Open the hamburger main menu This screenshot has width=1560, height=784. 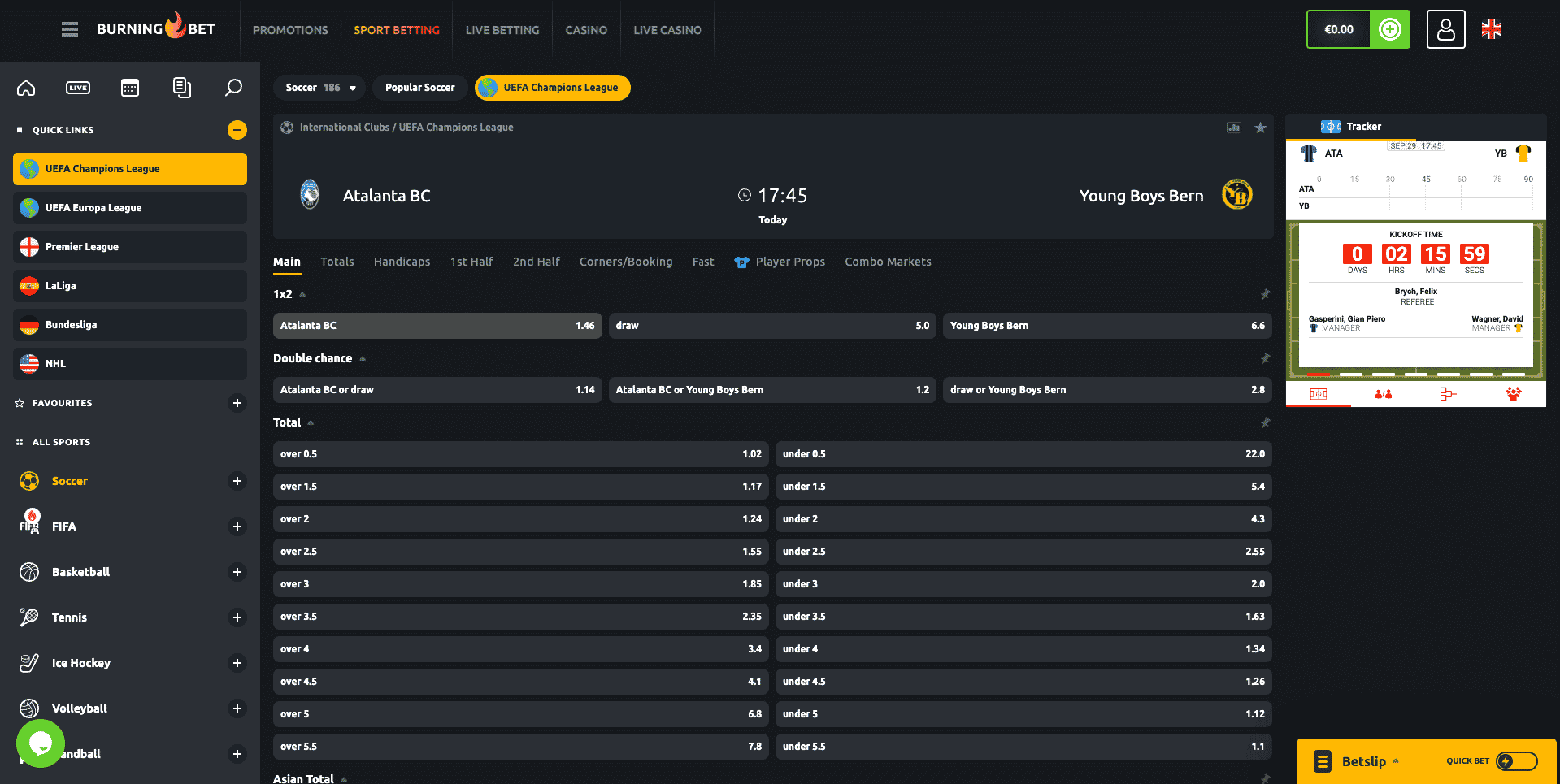pos(70,30)
